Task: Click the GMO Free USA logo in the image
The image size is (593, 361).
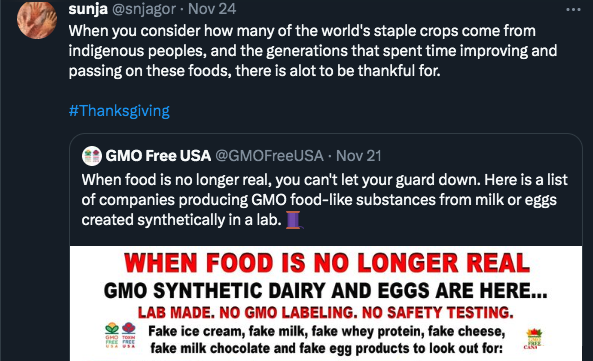Action: point(112,335)
